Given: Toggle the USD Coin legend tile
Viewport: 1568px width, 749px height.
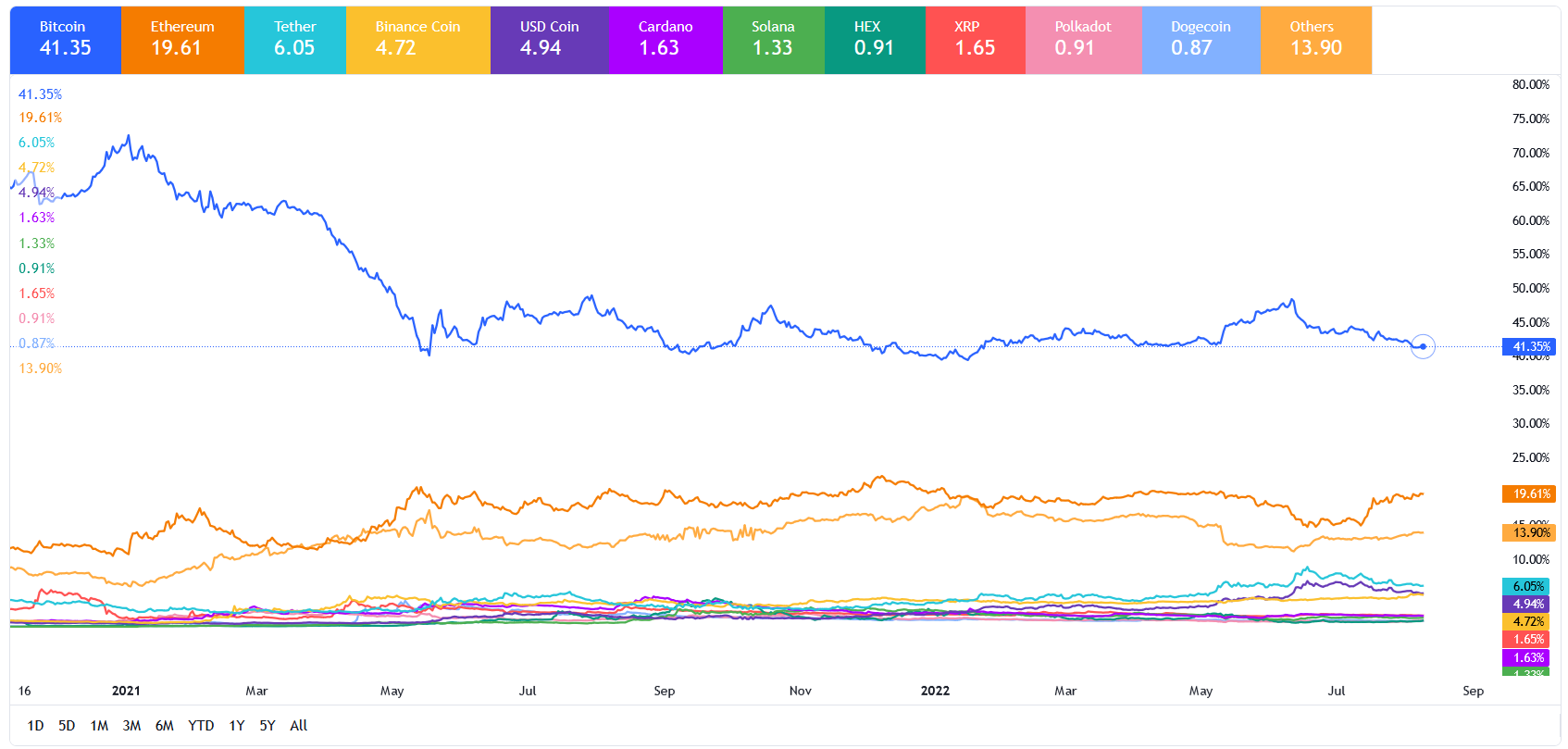Looking at the screenshot, I should (550, 40).
